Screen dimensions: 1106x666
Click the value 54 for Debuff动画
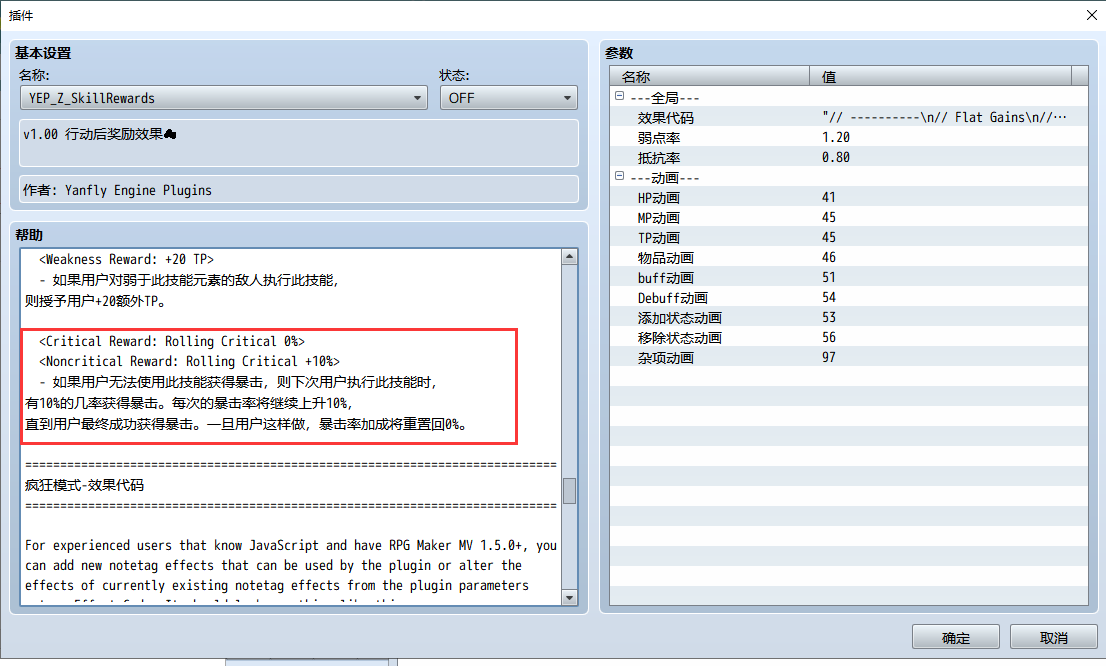pos(829,297)
